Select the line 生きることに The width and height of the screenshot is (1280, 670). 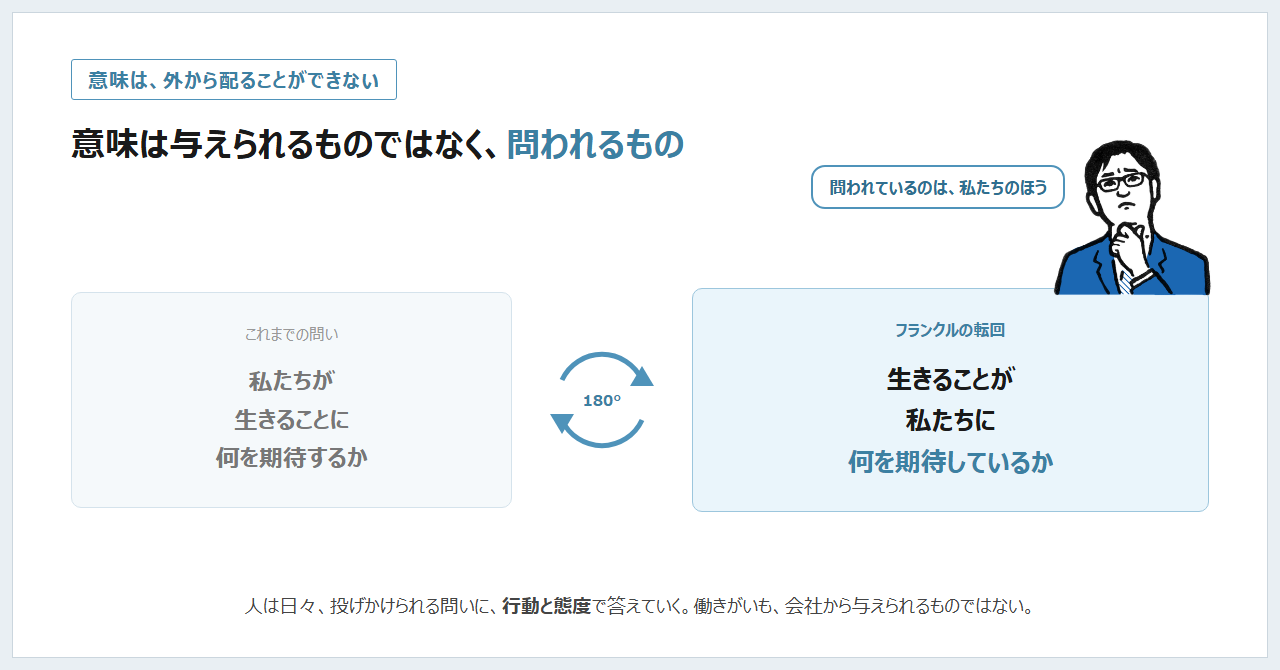[291, 419]
